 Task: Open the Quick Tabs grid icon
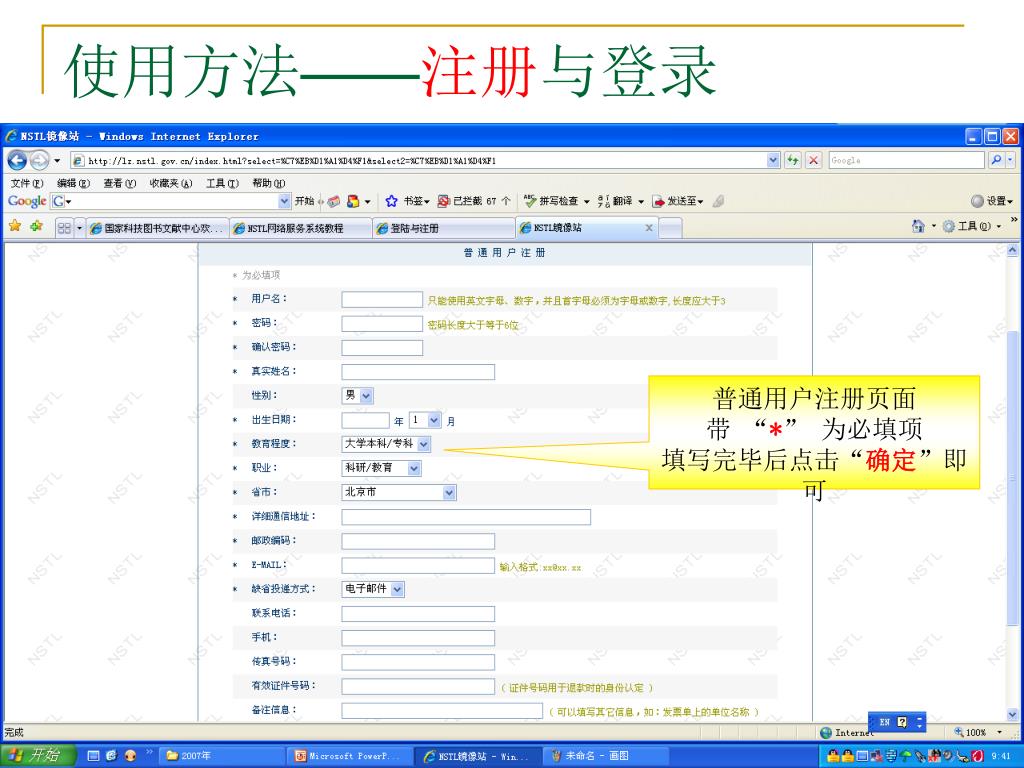pos(64,228)
